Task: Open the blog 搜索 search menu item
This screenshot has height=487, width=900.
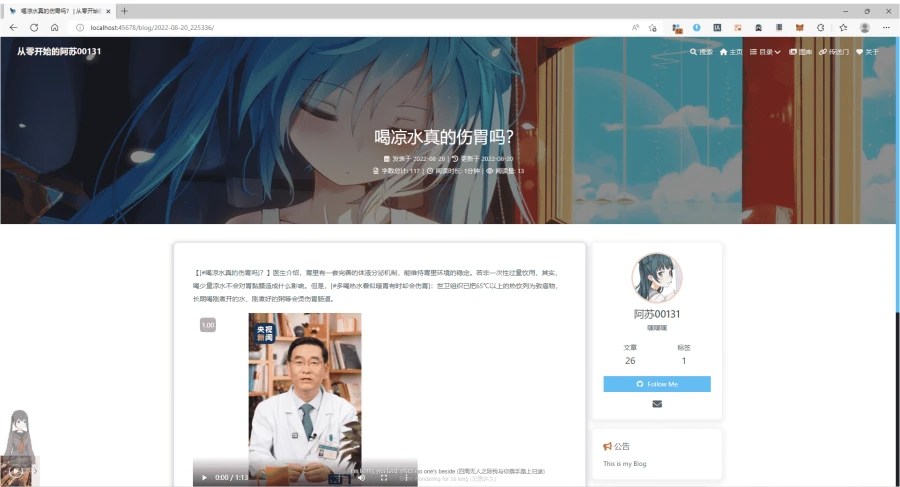Action: click(x=701, y=52)
